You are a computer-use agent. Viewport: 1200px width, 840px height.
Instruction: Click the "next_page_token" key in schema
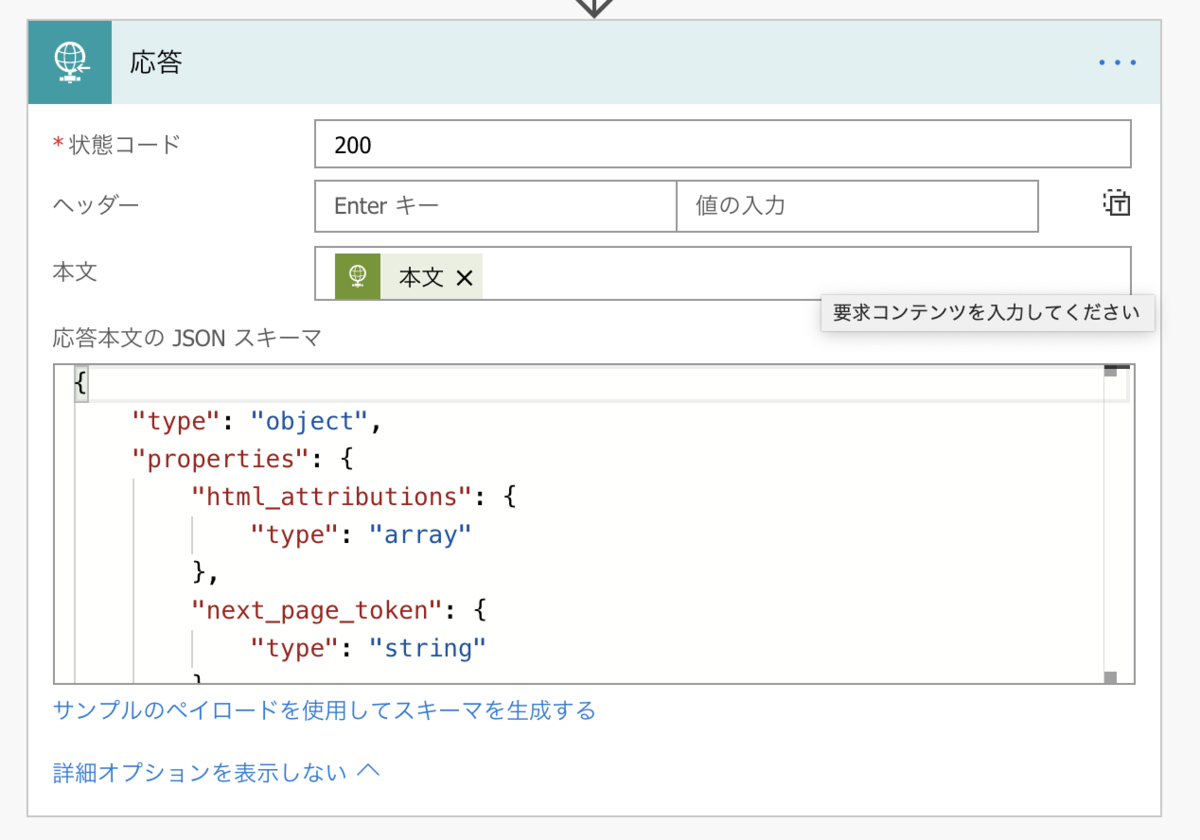tap(316, 610)
